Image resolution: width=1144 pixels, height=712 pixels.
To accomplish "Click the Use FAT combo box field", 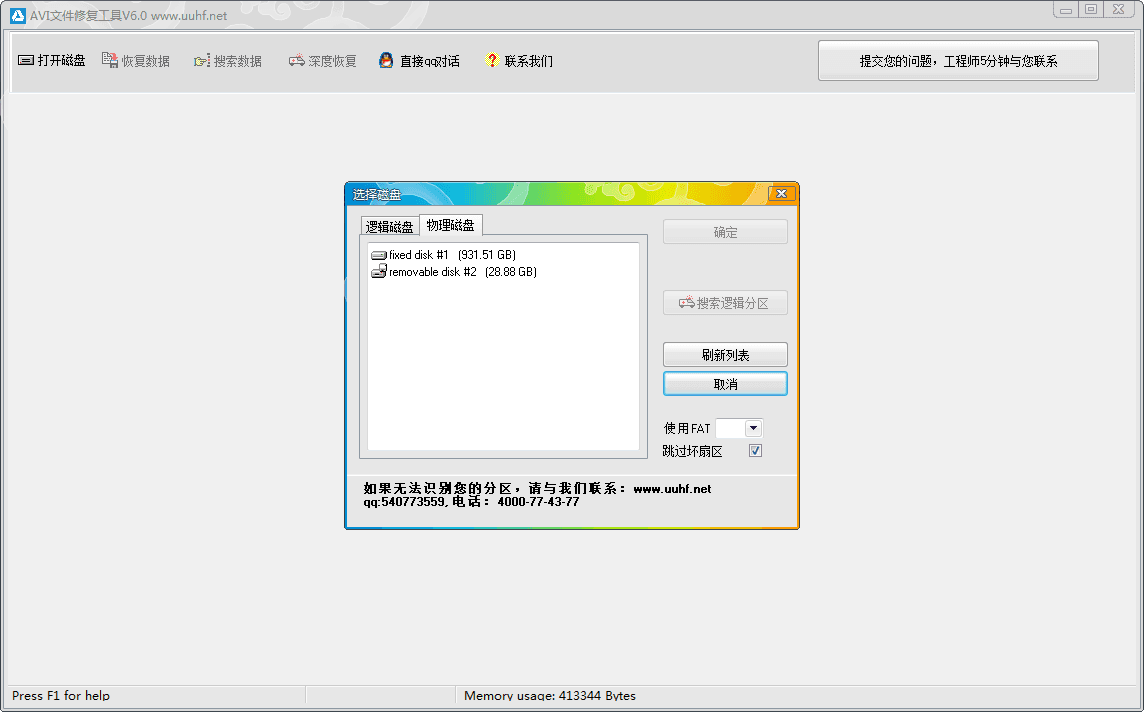I will 730,428.
